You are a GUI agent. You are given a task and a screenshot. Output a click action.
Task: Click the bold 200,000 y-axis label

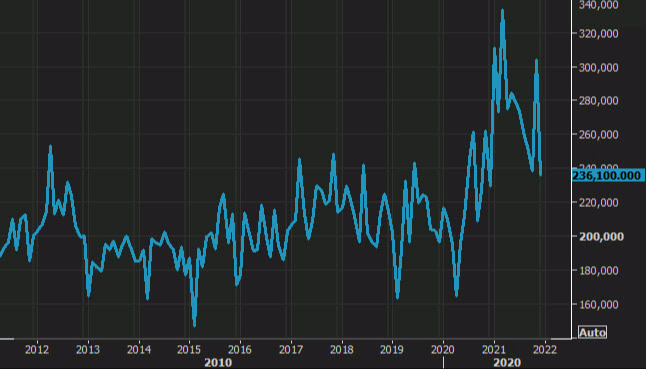pyautogui.click(x=601, y=236)
